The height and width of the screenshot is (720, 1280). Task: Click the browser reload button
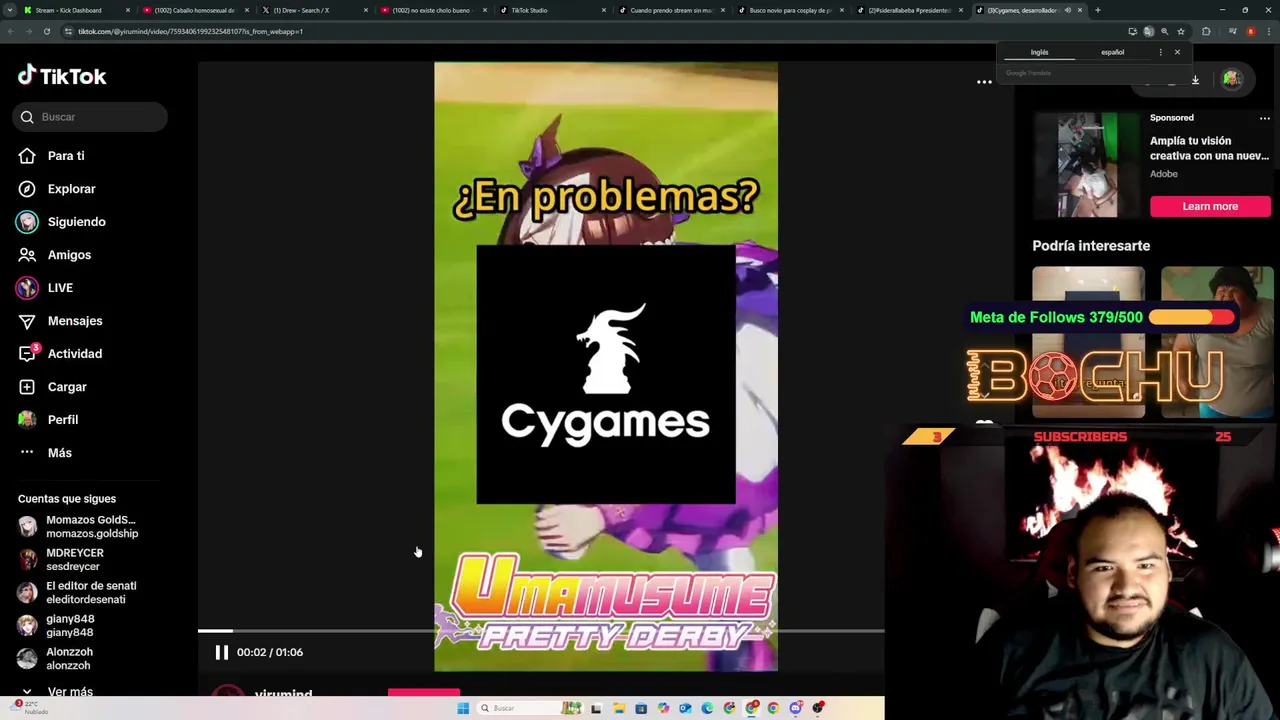pos(47,31)
